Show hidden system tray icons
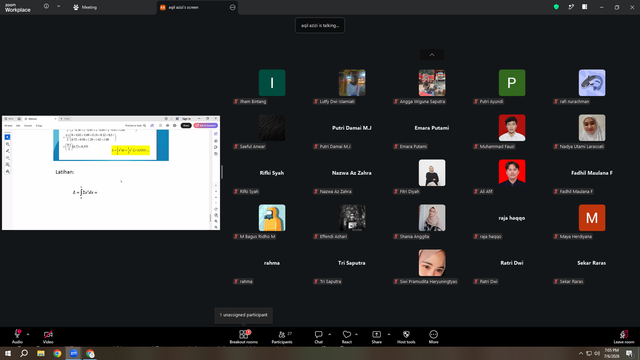640x360 pixels. (x=581, y=353)
